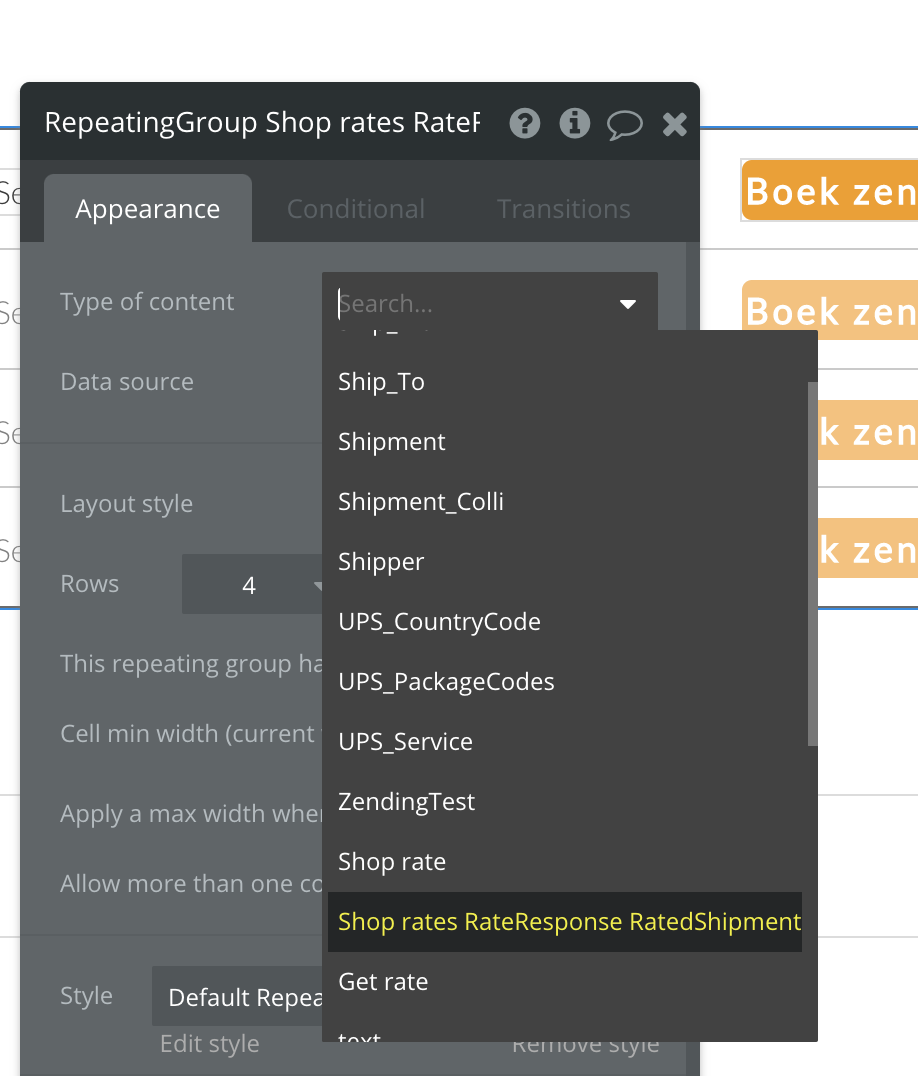The width and height of the screenshot is (918, 1076).
Task: Pick UPS_CountryCode from dropdown list
Action: click(x=440, y=622)
